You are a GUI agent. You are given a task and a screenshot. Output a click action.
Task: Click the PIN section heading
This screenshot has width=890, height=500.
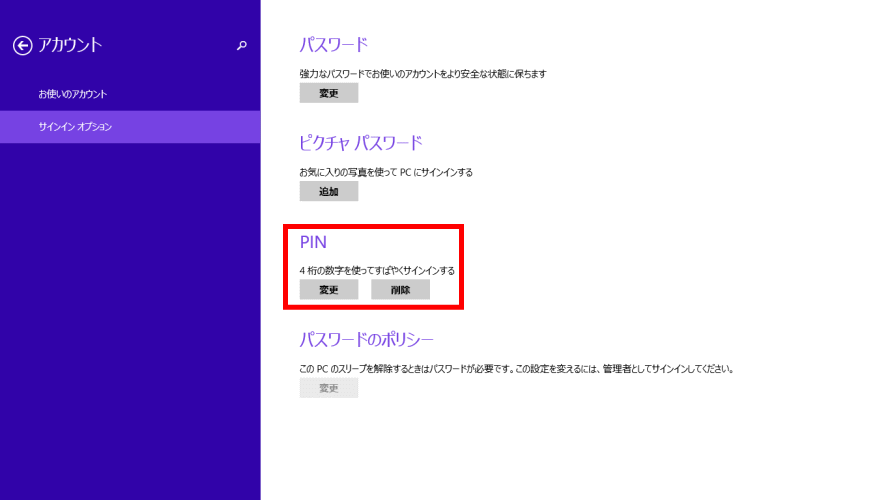[314, 241]
